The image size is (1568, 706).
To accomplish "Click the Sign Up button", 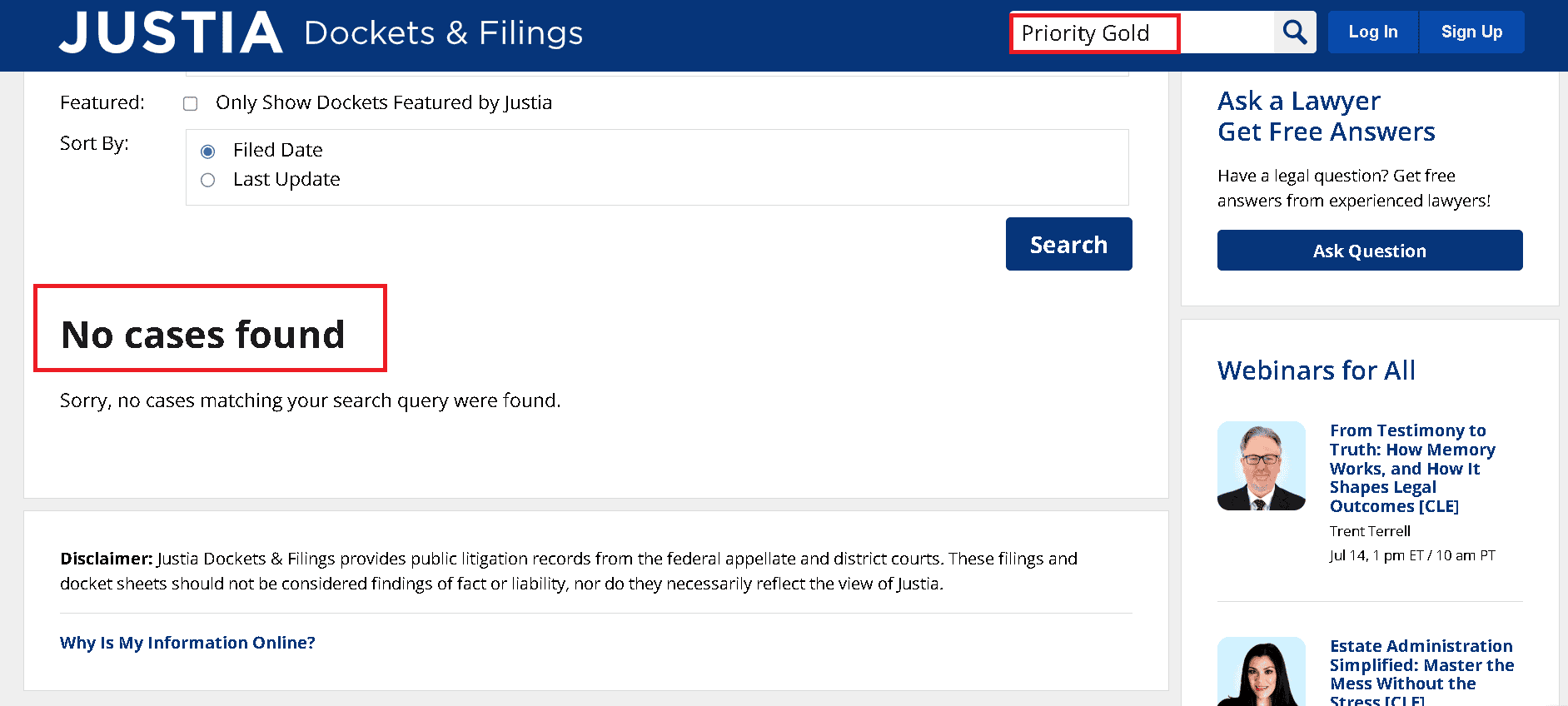I will [x=1472, y=32].
